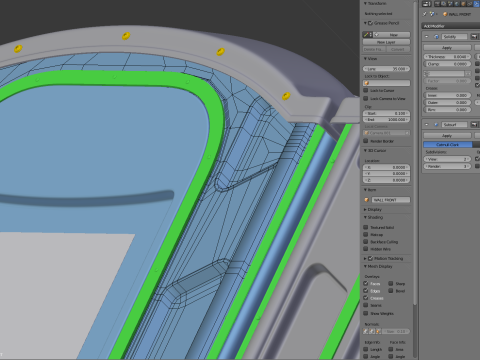Collapse the View panel
This screenshot has height=360, width=480.
point(365,59)
